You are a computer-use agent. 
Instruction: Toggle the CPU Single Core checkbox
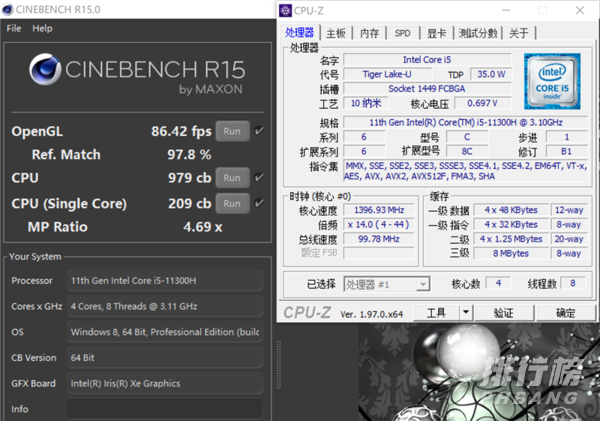coord(260,203)
